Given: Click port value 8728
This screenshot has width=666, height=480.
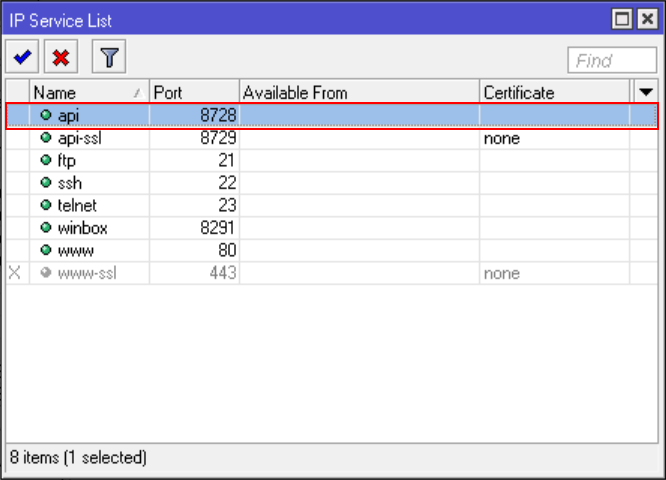Looking at the screenshot, I should (218, 115).
